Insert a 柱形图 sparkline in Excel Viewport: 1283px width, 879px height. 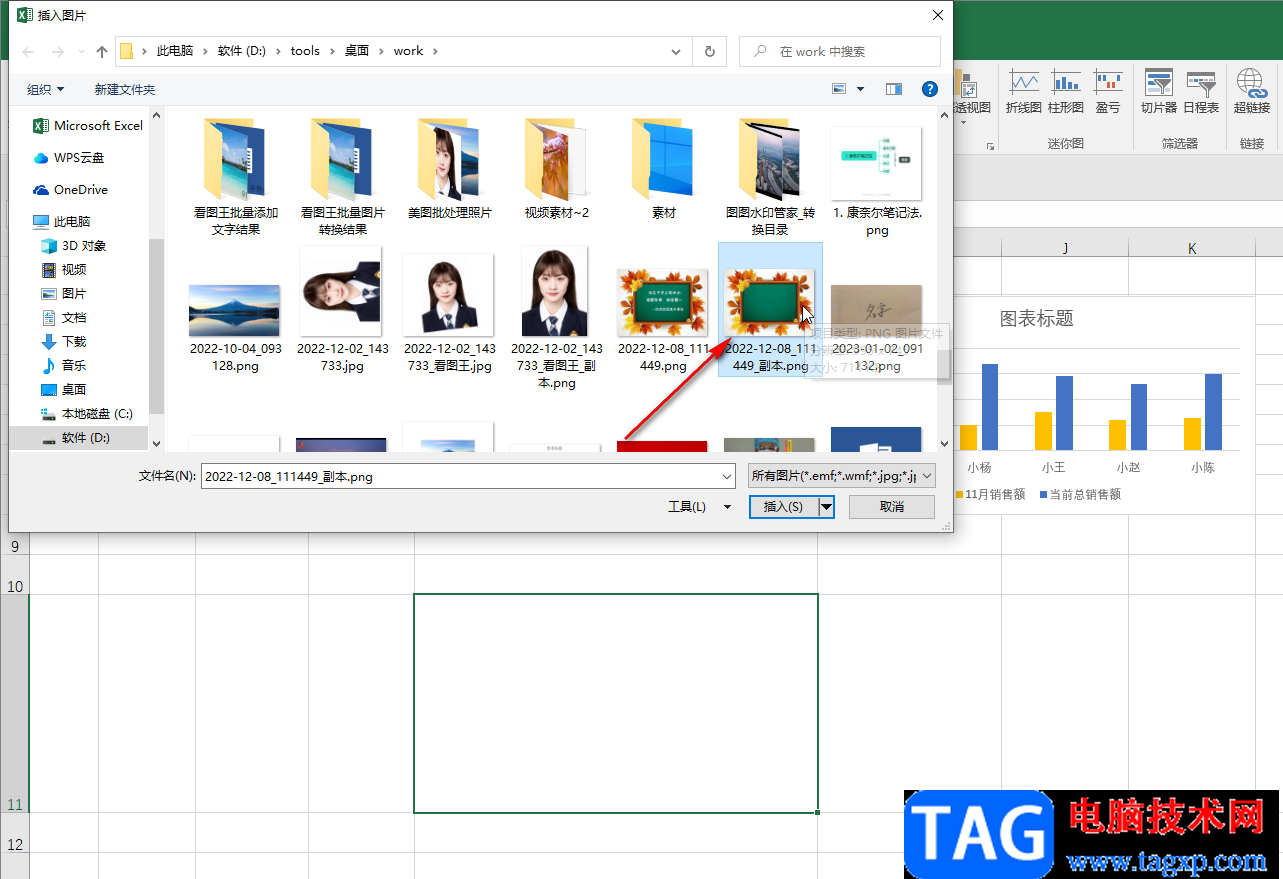[x=1066, y=92]
